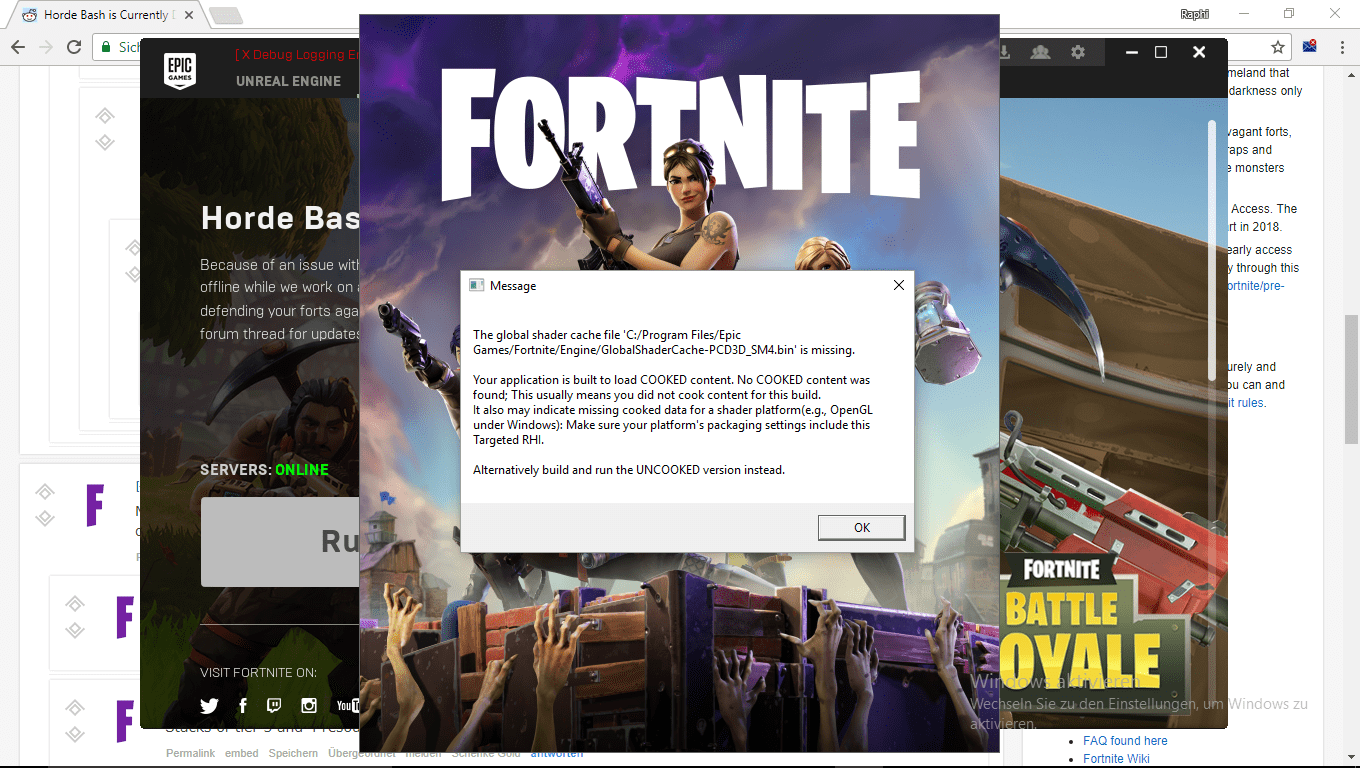Minimize the Chrome window

point(1244,14)
